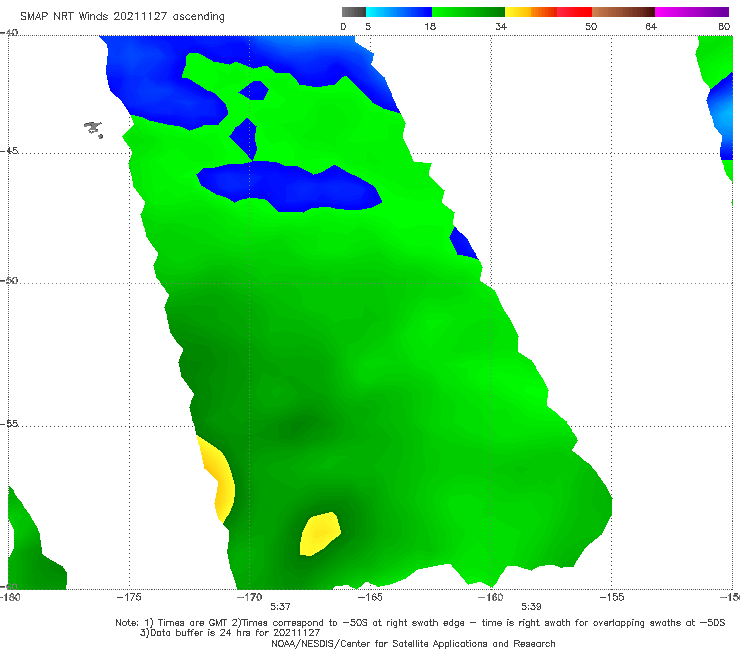Screen dimensions: 740x650
Task: Click the large blue low-wind area near -46 latitude
Action: 289,186
